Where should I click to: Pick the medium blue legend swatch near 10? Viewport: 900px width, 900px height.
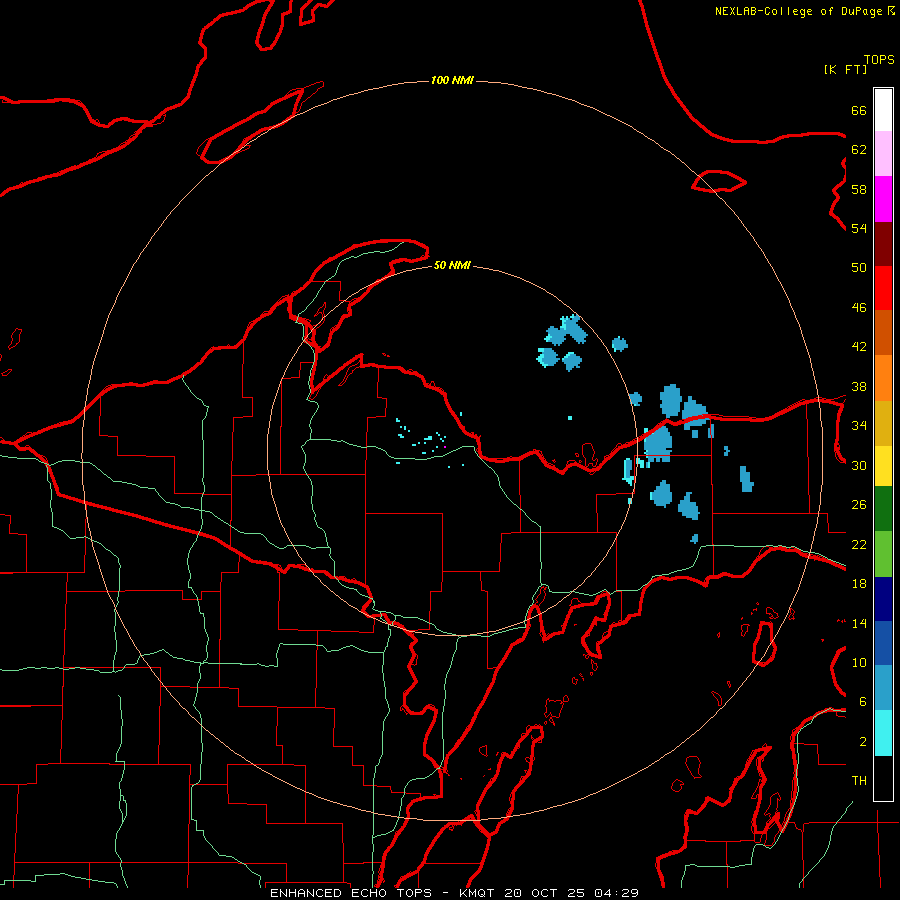883,643
